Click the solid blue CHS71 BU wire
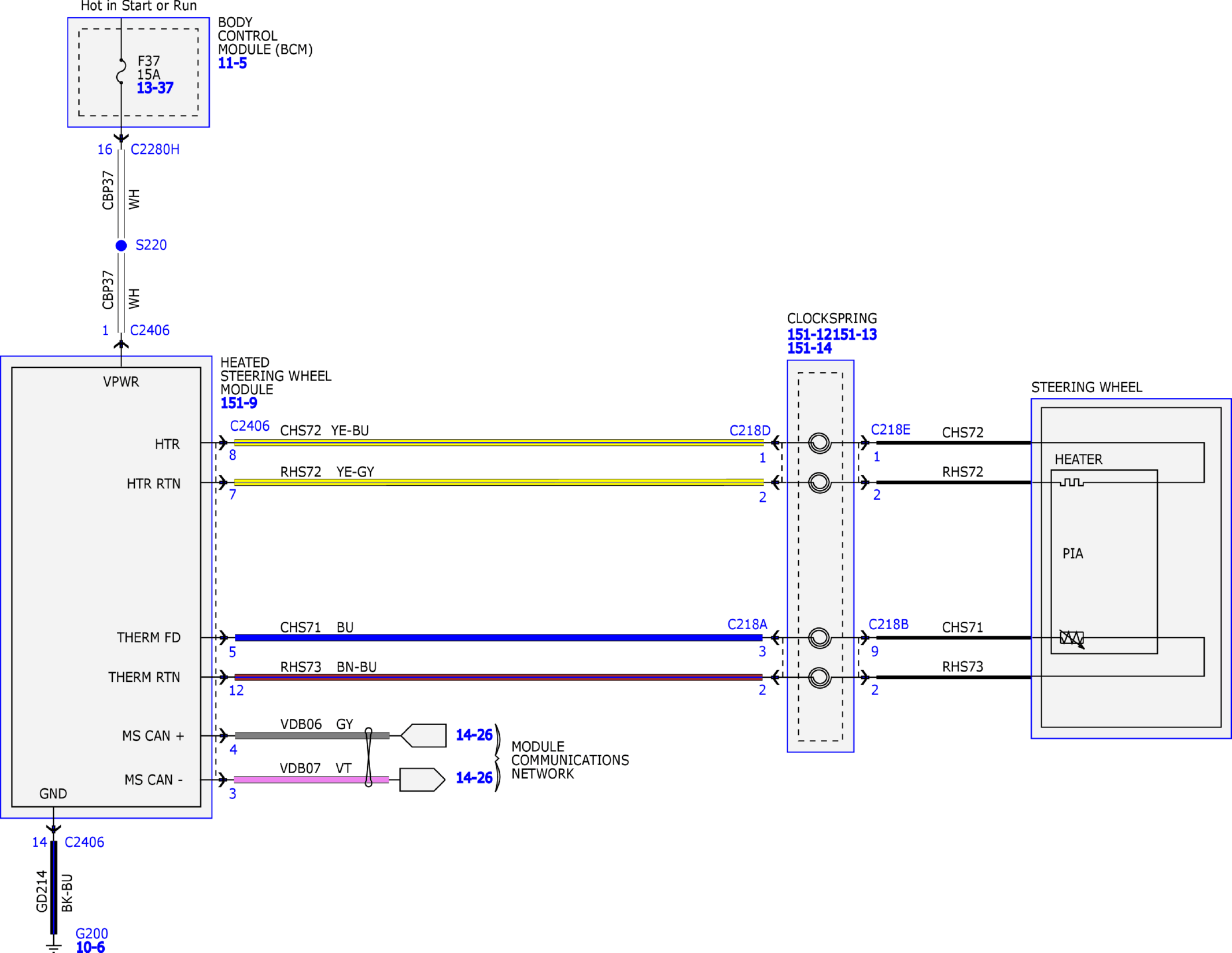1232x953 pixels. click(x=499, y=638)
